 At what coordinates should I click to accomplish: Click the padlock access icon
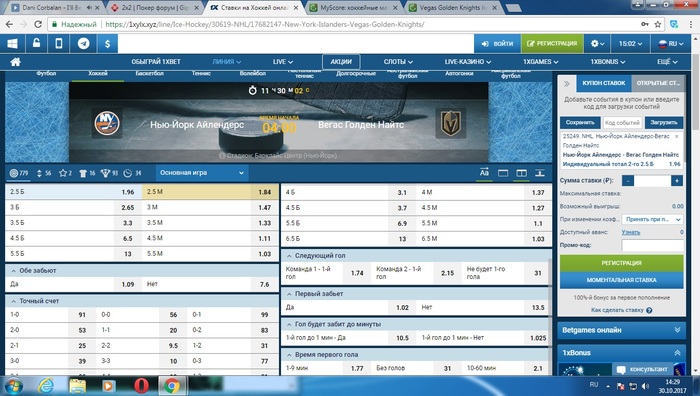[36, 44]
